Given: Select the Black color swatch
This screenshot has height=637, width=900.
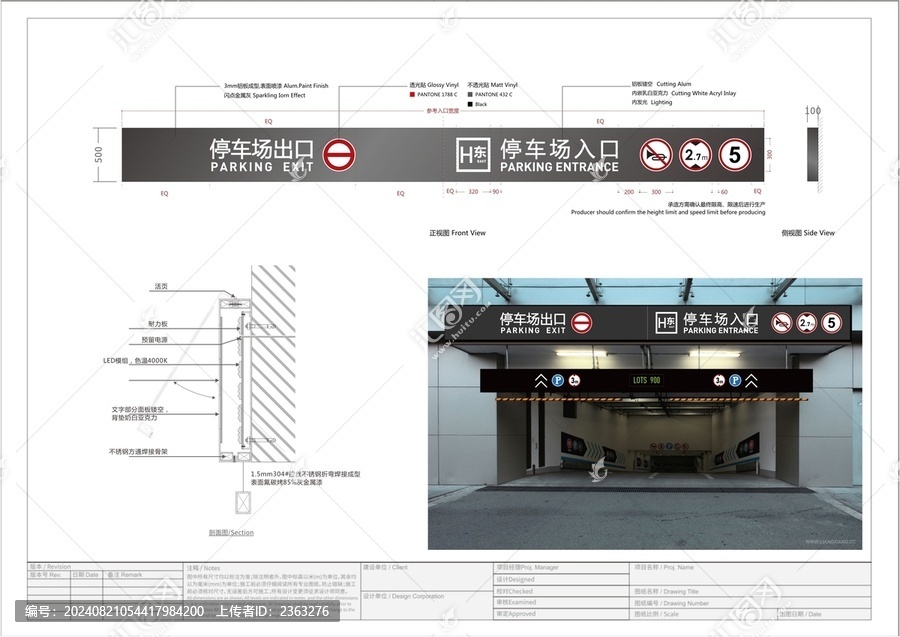Looking at the screenshot, I should coord(470,104).
